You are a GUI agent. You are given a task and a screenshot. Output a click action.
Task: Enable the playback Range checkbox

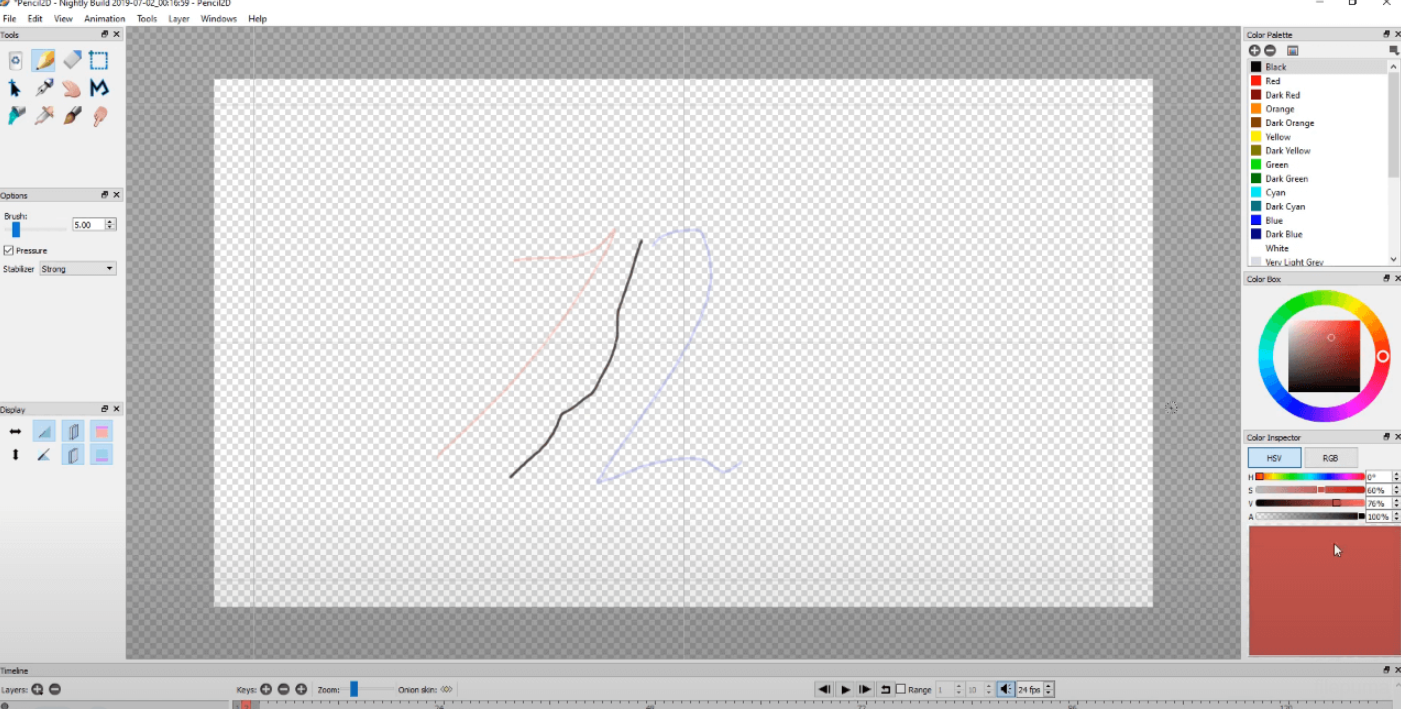pyautogui.click(x=901, y=689)
